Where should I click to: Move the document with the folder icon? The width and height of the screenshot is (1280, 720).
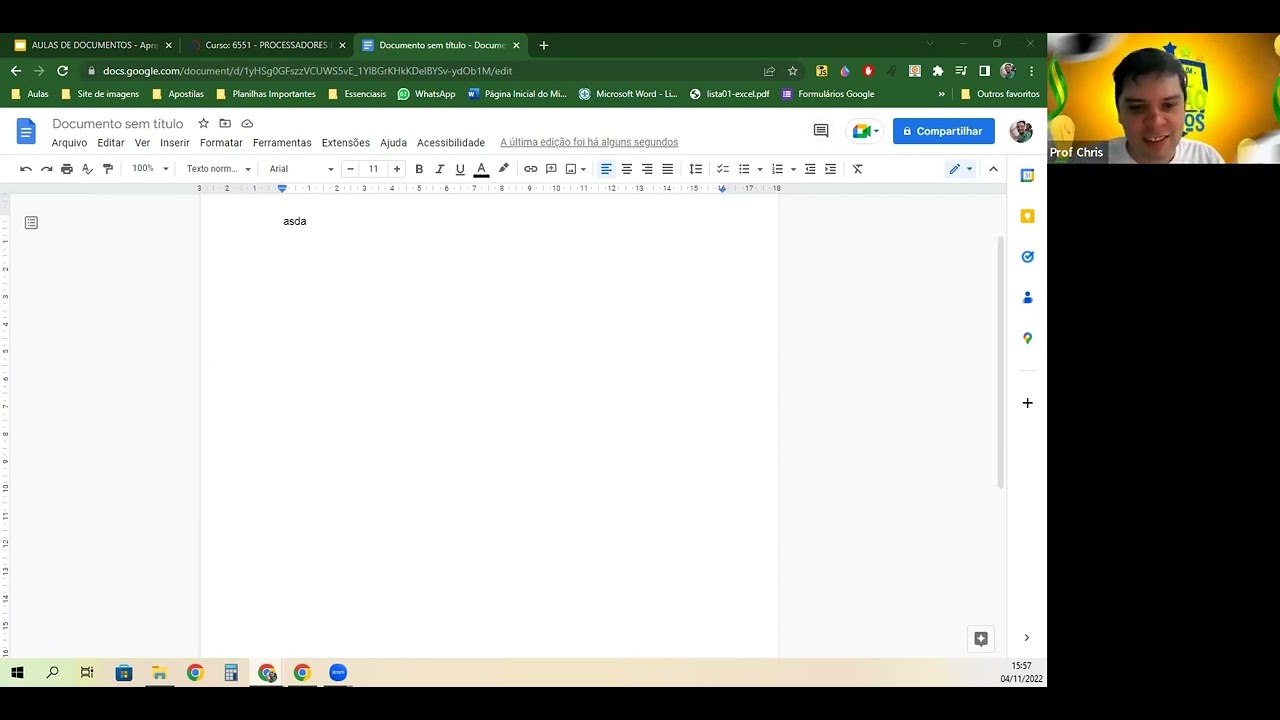point(225,123)
